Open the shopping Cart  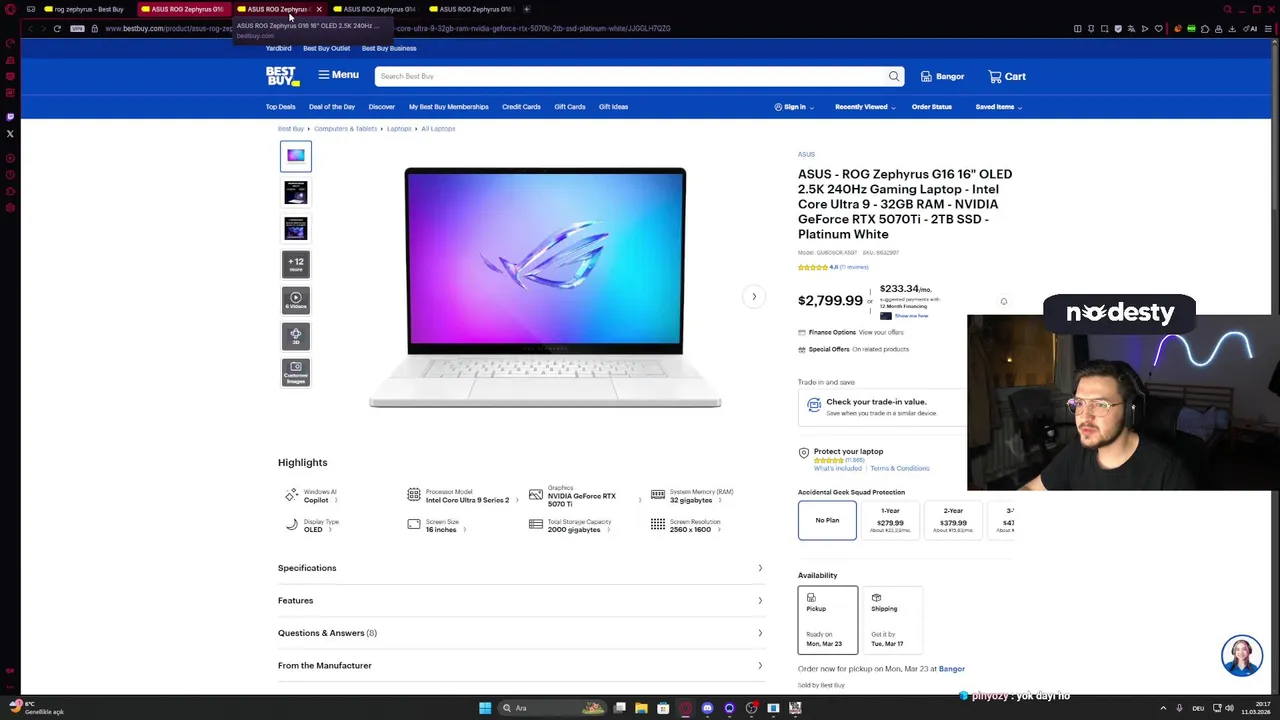point(1007,76)
